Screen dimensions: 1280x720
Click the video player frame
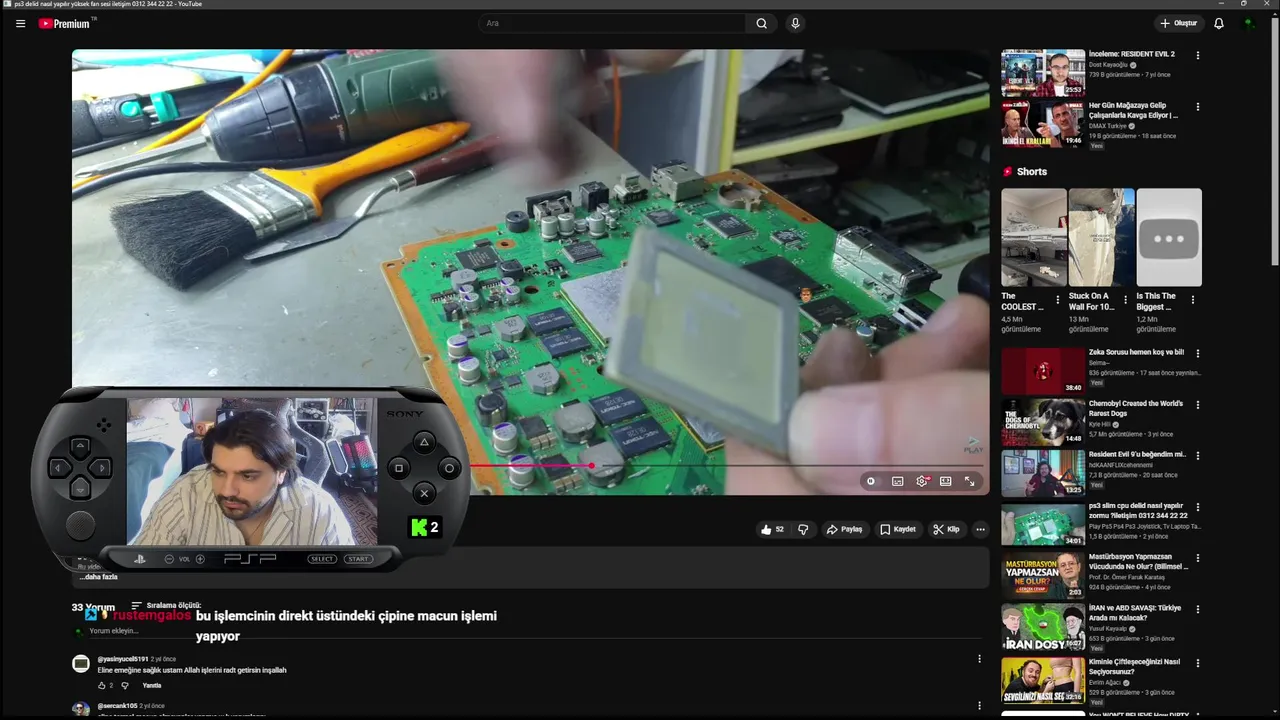pyautogui.click(x=530, y=272)
